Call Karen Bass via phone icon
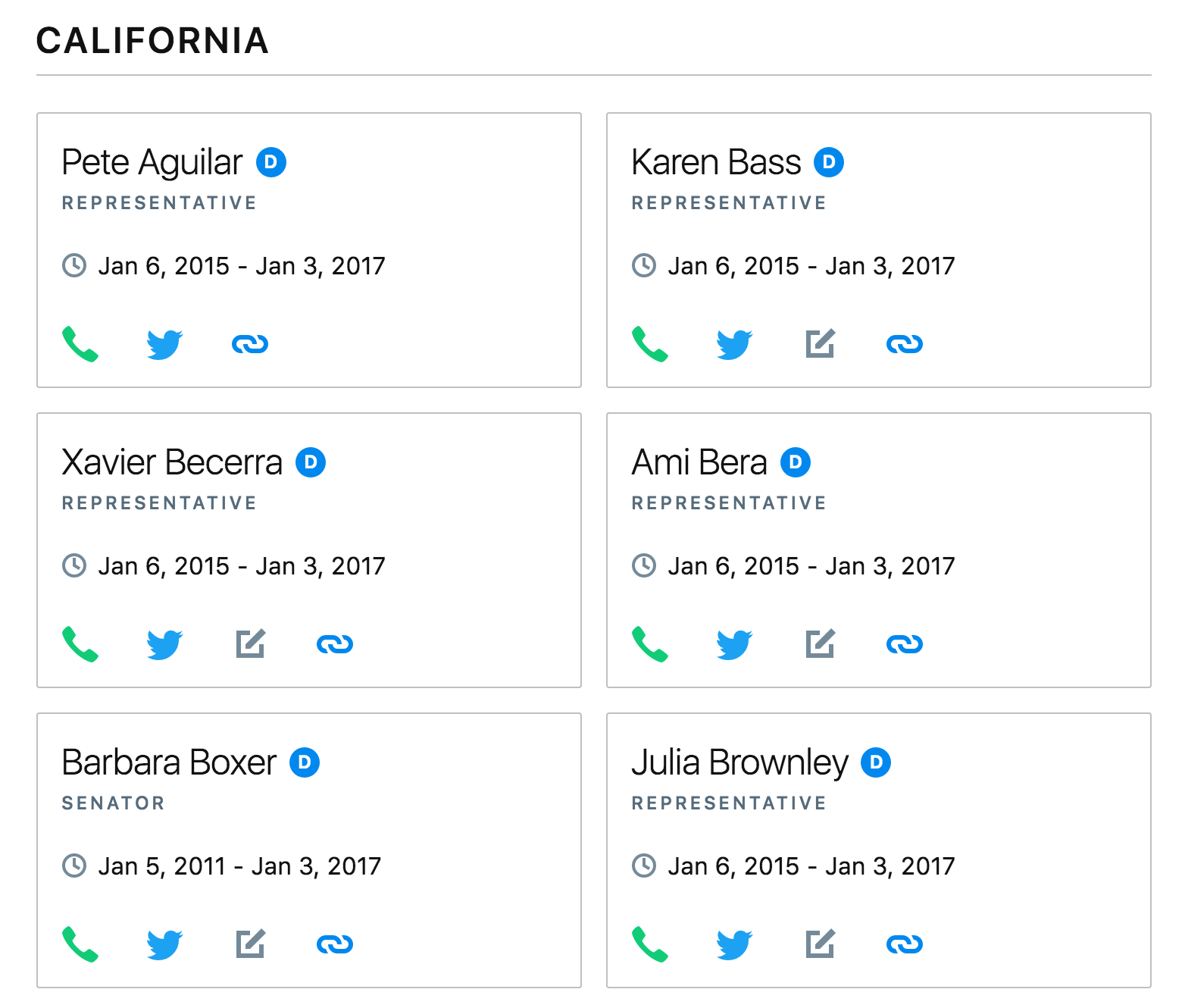This screenshot has width=1185, height=1008. [x=649, y=344]
